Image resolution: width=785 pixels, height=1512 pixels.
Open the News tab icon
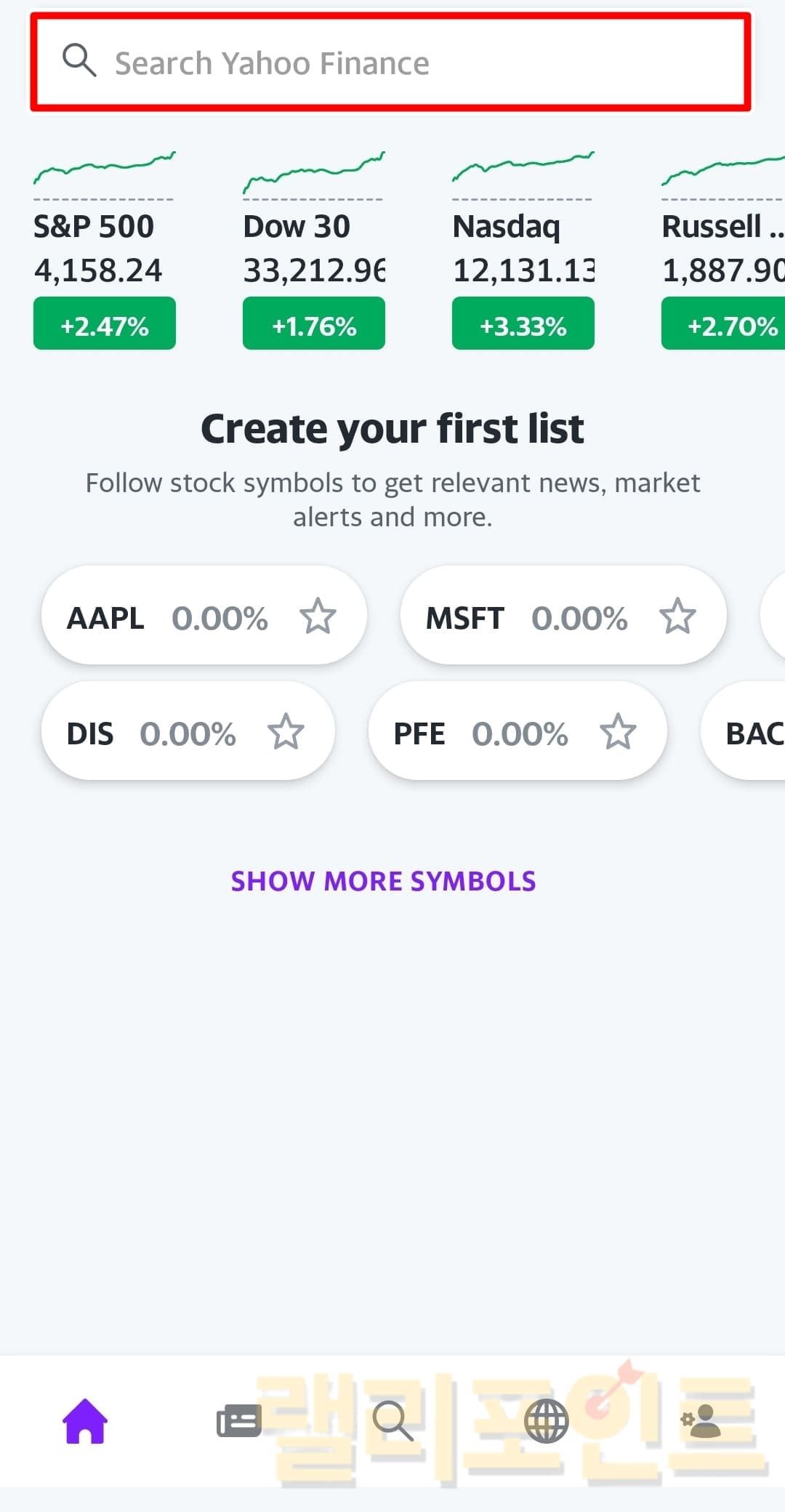point(238,1420)
